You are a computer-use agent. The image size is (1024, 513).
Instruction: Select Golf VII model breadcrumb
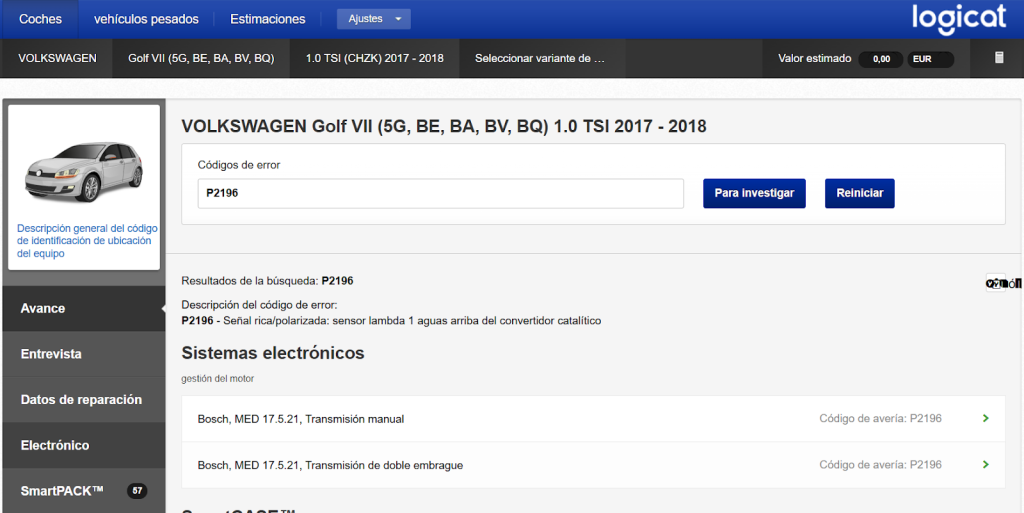click(x=201, y=58)
